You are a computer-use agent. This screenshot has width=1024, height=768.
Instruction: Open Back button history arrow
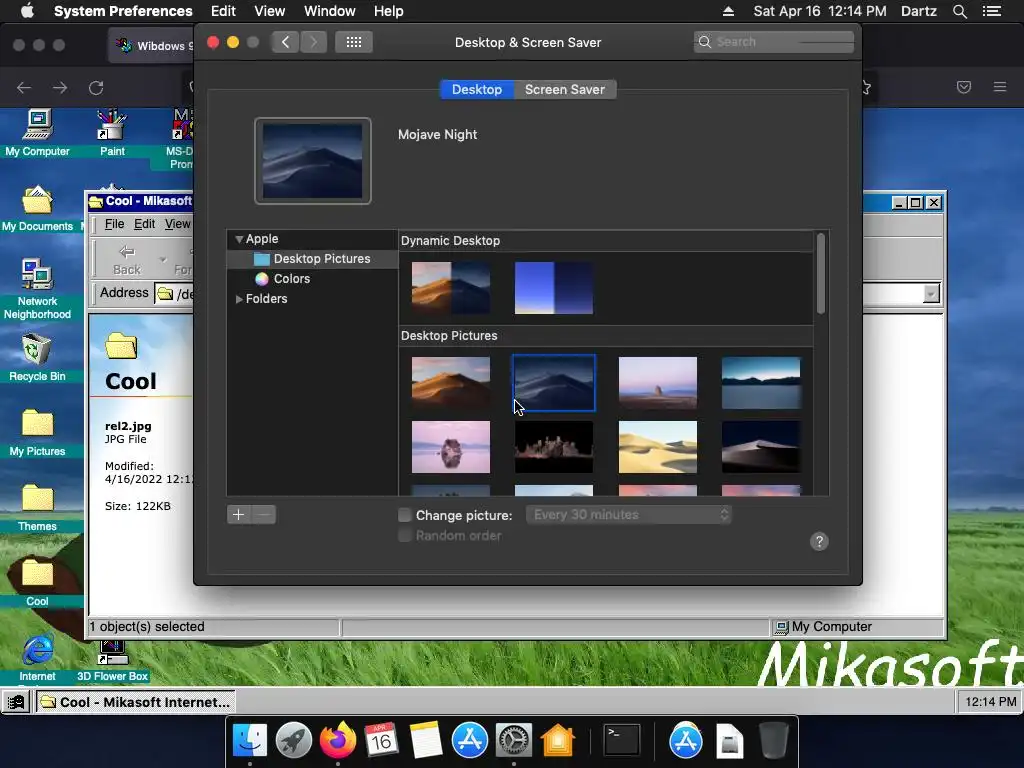(x=162, y=259)
